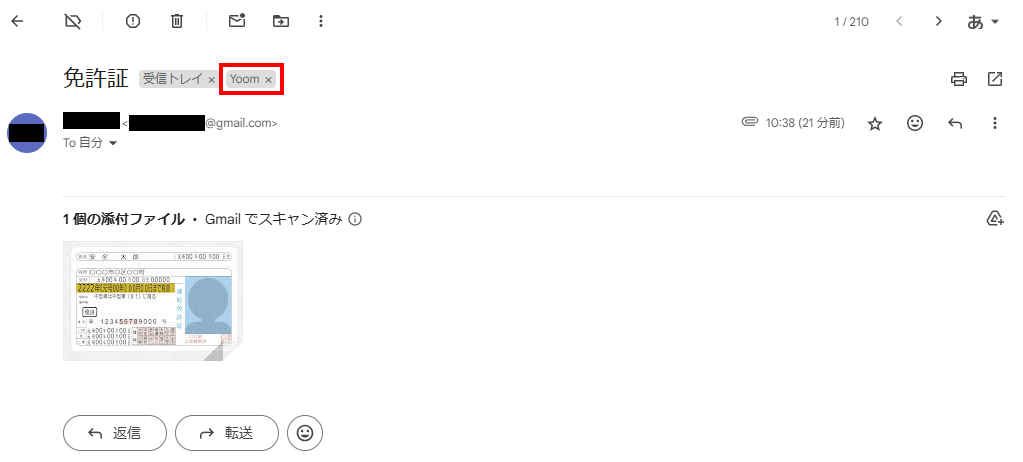The height and width of the screenshot is (462, 1023).
Task: Open message options three-dot menu
Action: coord(994,123)
